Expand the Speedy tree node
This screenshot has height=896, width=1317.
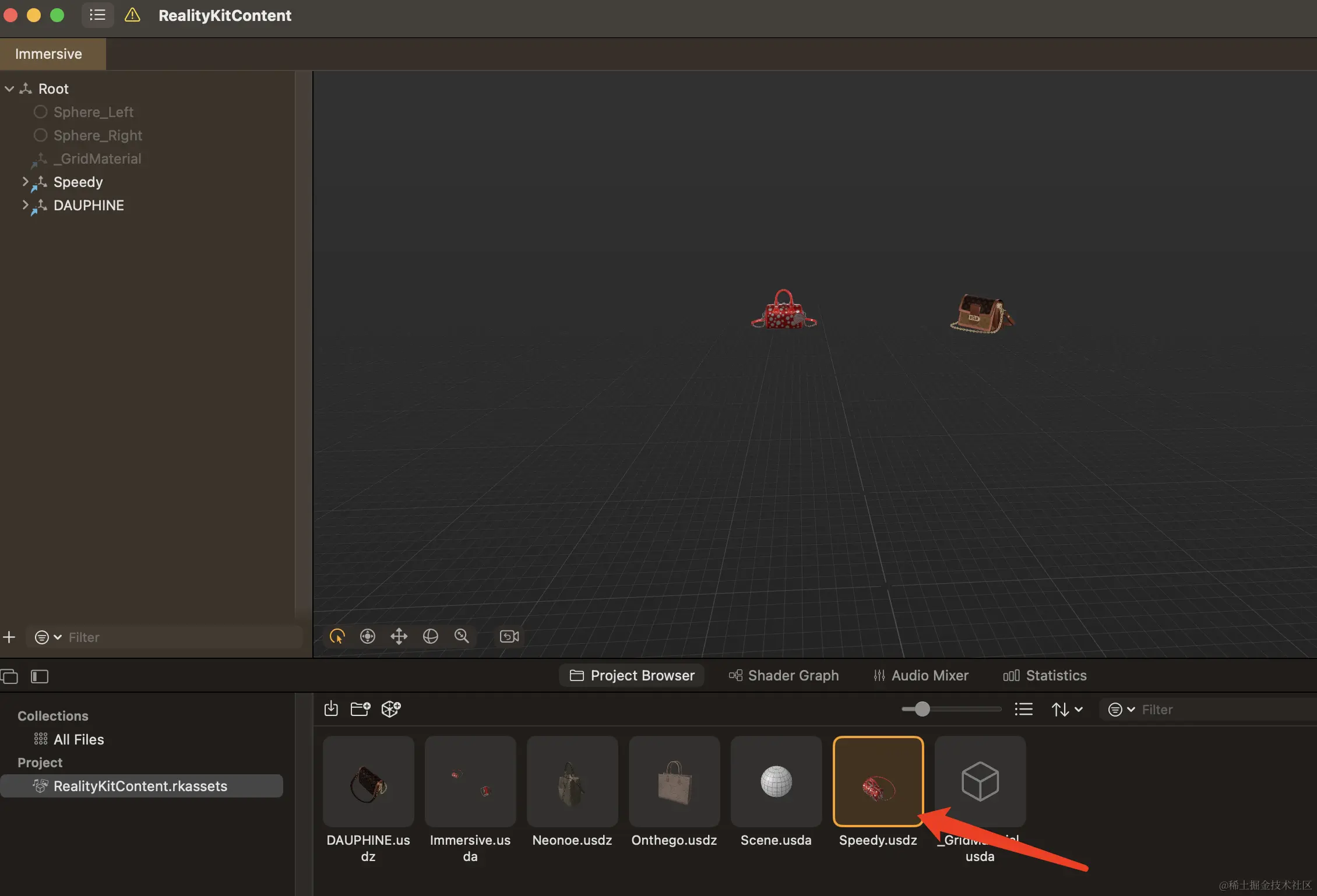point(25,182)
